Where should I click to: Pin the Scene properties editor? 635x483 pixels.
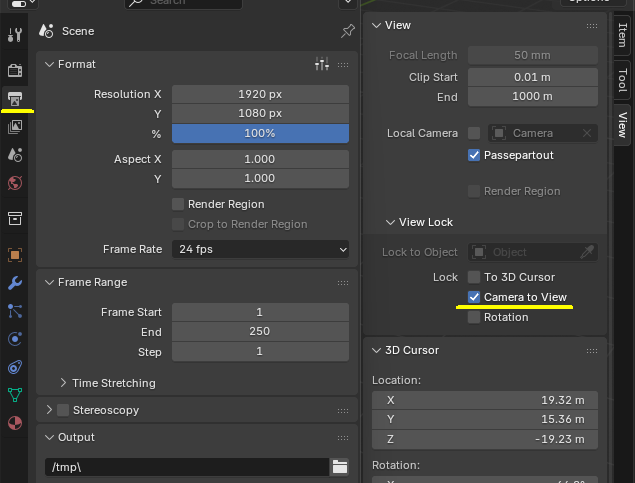(x=347, y=32)
